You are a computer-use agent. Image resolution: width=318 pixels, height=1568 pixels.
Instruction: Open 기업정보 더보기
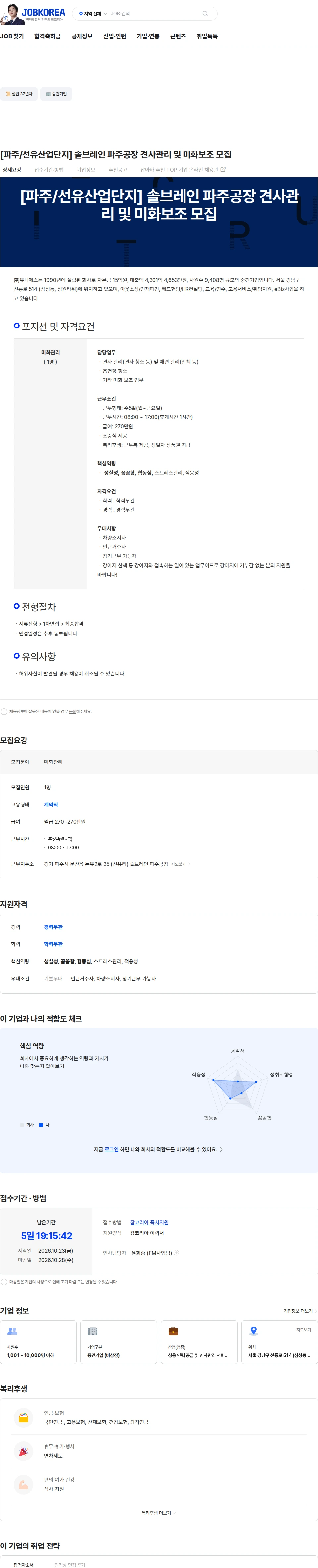(300, 1311)
